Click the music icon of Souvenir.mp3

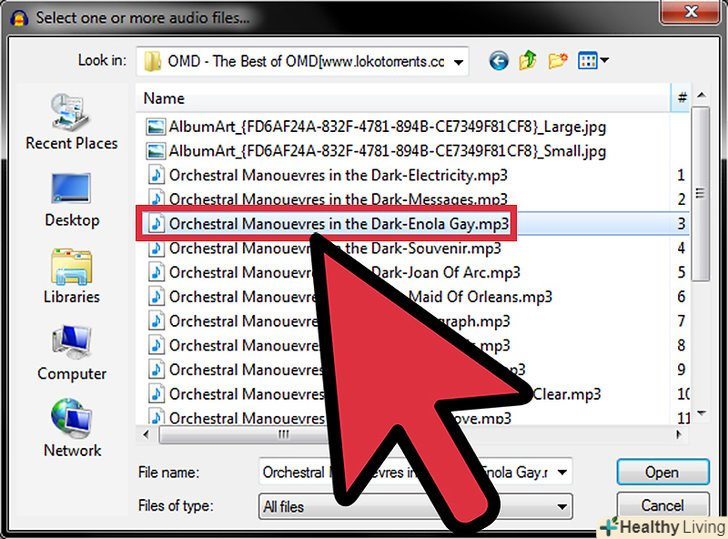click(156, 248)
